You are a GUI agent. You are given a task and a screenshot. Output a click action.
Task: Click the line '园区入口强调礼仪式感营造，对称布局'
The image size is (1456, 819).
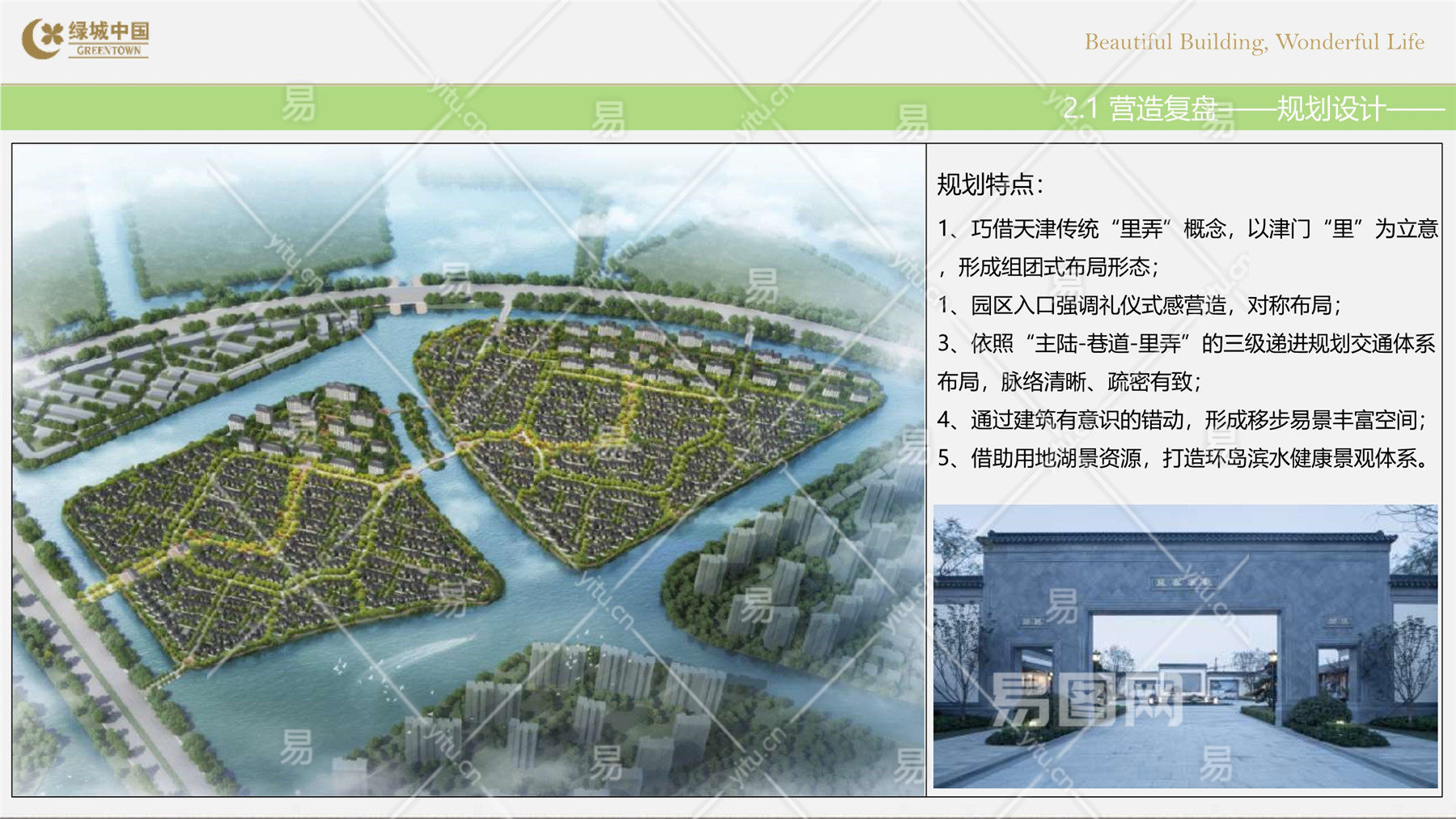[1139, 305]
